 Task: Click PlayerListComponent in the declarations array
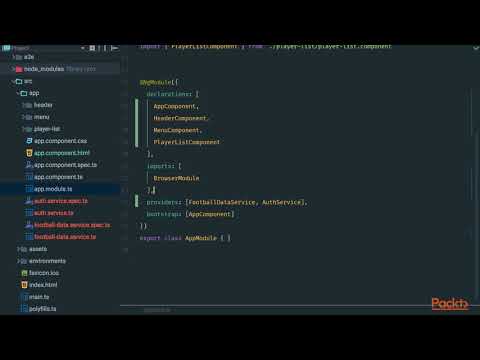tap(187, 142)
